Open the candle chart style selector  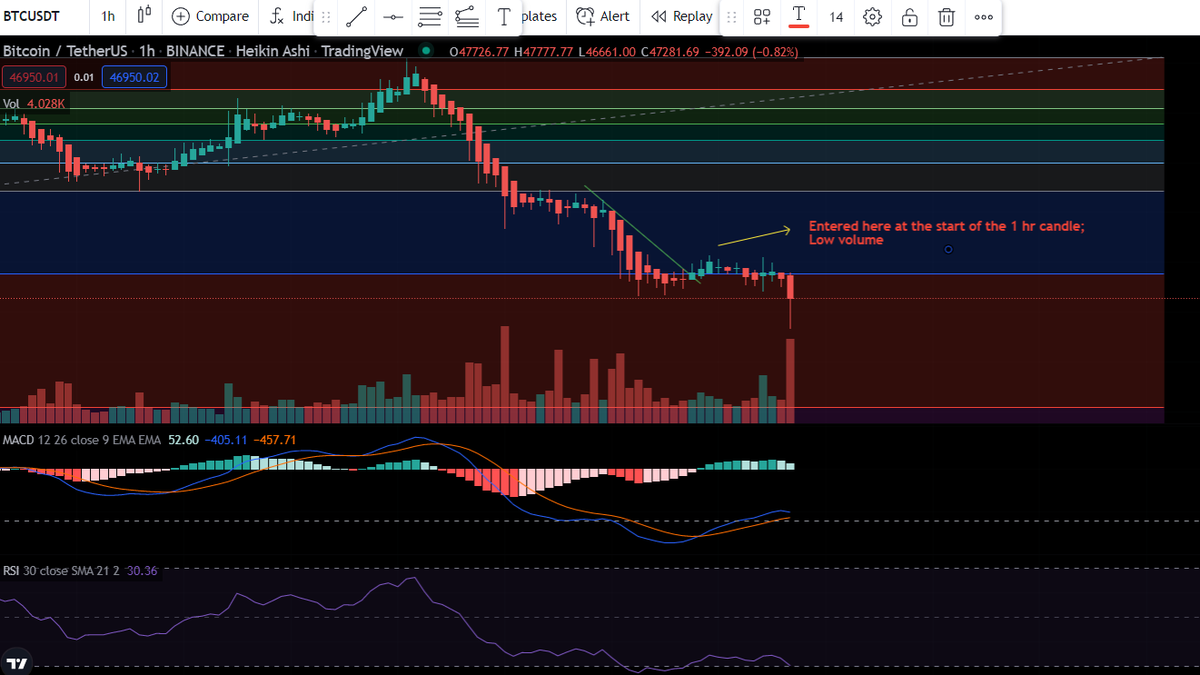tap(144, 16)
